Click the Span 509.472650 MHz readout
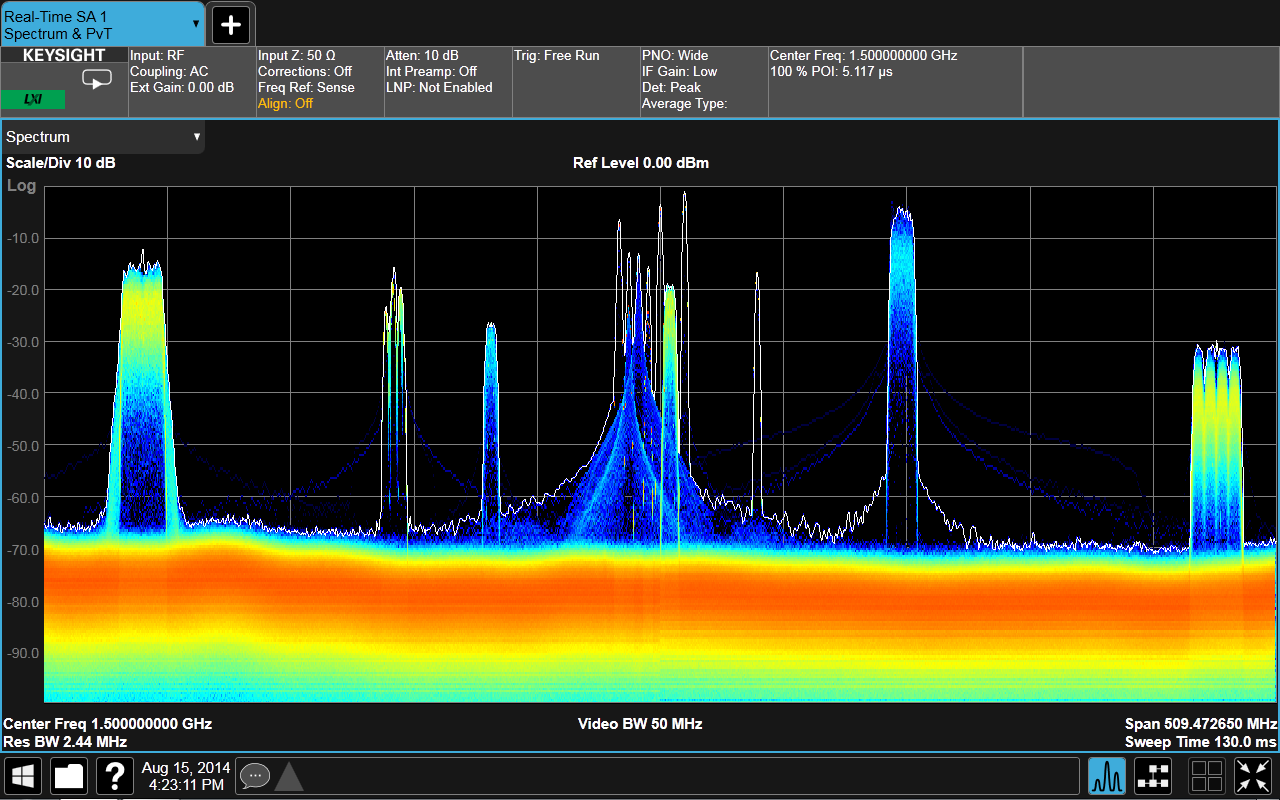 (1200, 724)
